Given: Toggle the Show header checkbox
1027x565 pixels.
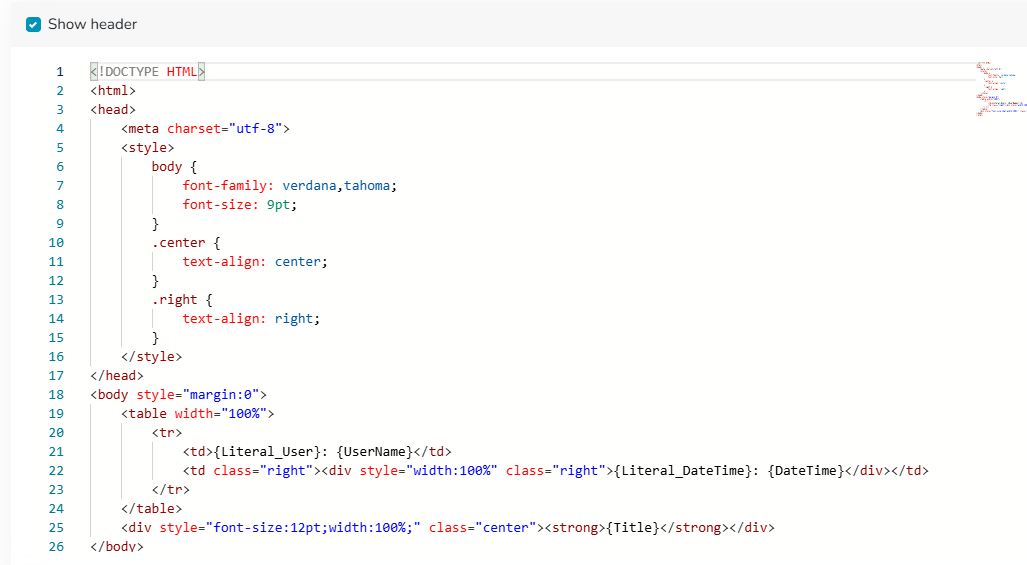Looking at the screenshot, I should [x=33, y=24].
